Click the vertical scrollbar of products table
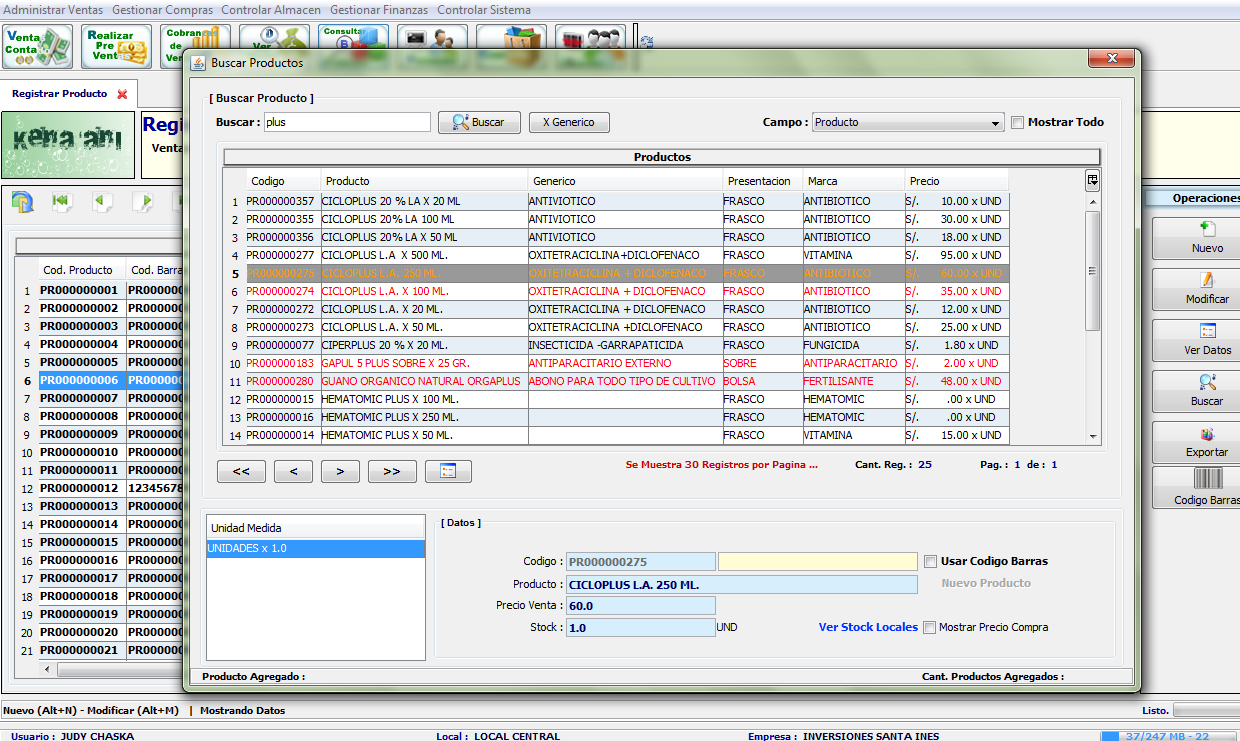1240x741 pixels. tap(1093, 270)
